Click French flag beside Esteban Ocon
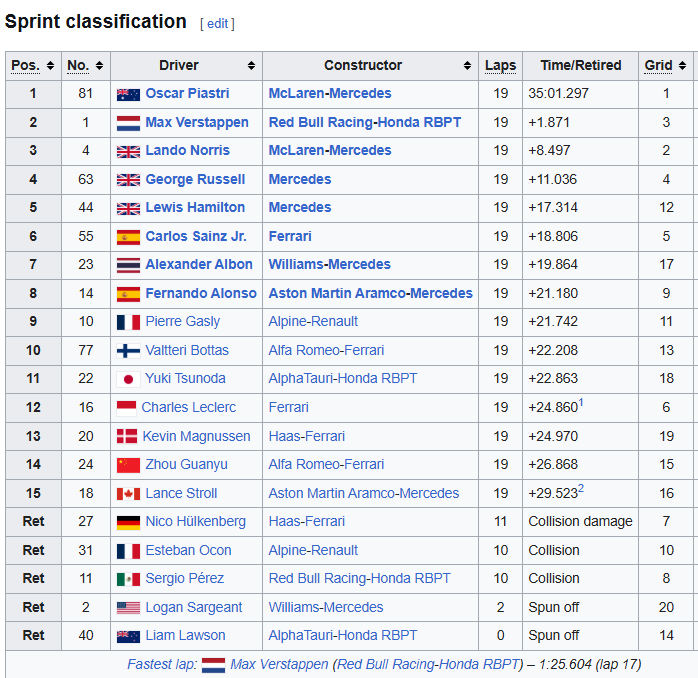 tap(128, 551)
